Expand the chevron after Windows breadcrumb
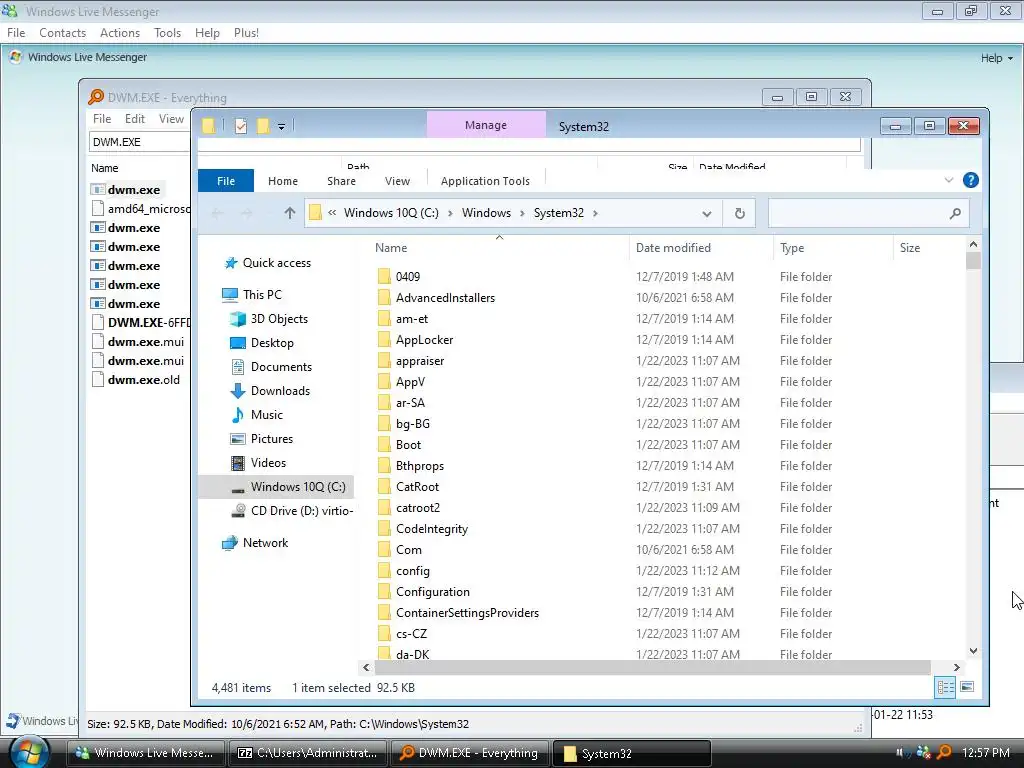1024x768 pixels. click(x=522, y=213)
